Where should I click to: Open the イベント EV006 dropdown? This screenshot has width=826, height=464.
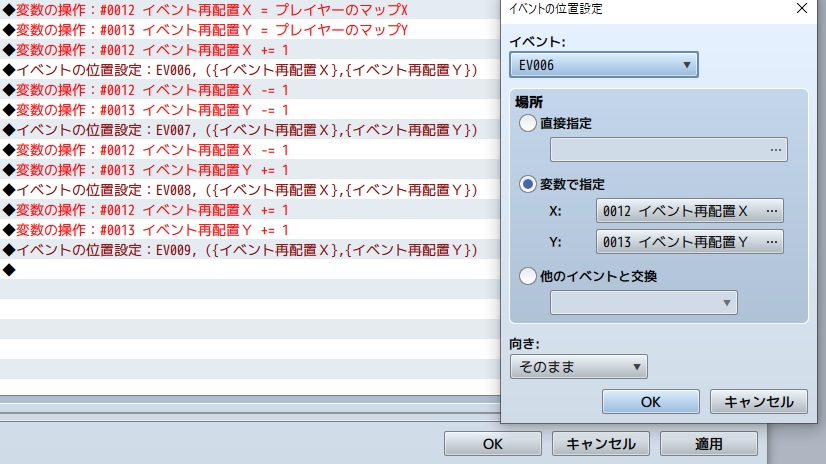(604, 65)
